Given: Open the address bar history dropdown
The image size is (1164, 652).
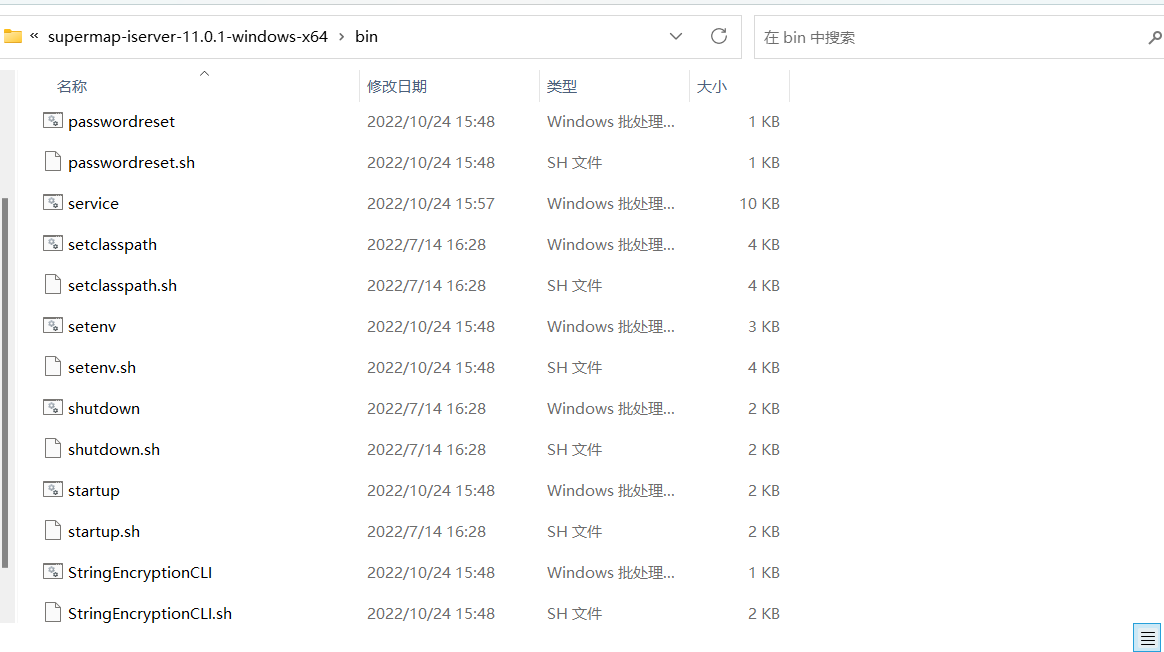Looking at the screenshot, I should coord(676,36).
